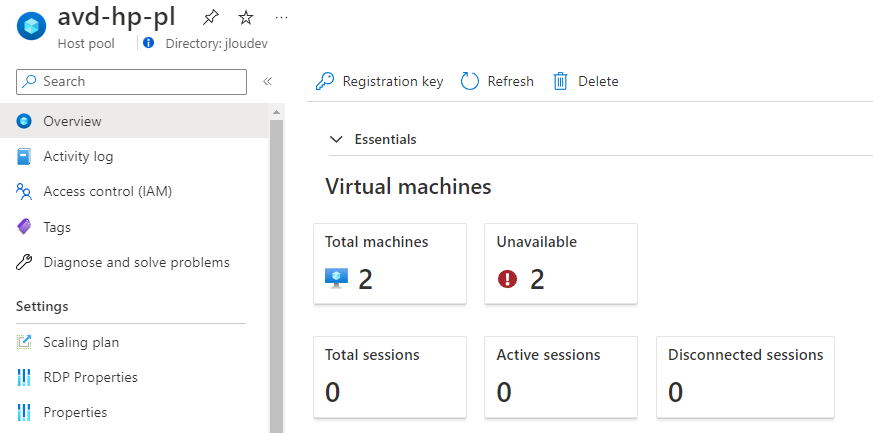Open the Scaling plan settings item

135,342
